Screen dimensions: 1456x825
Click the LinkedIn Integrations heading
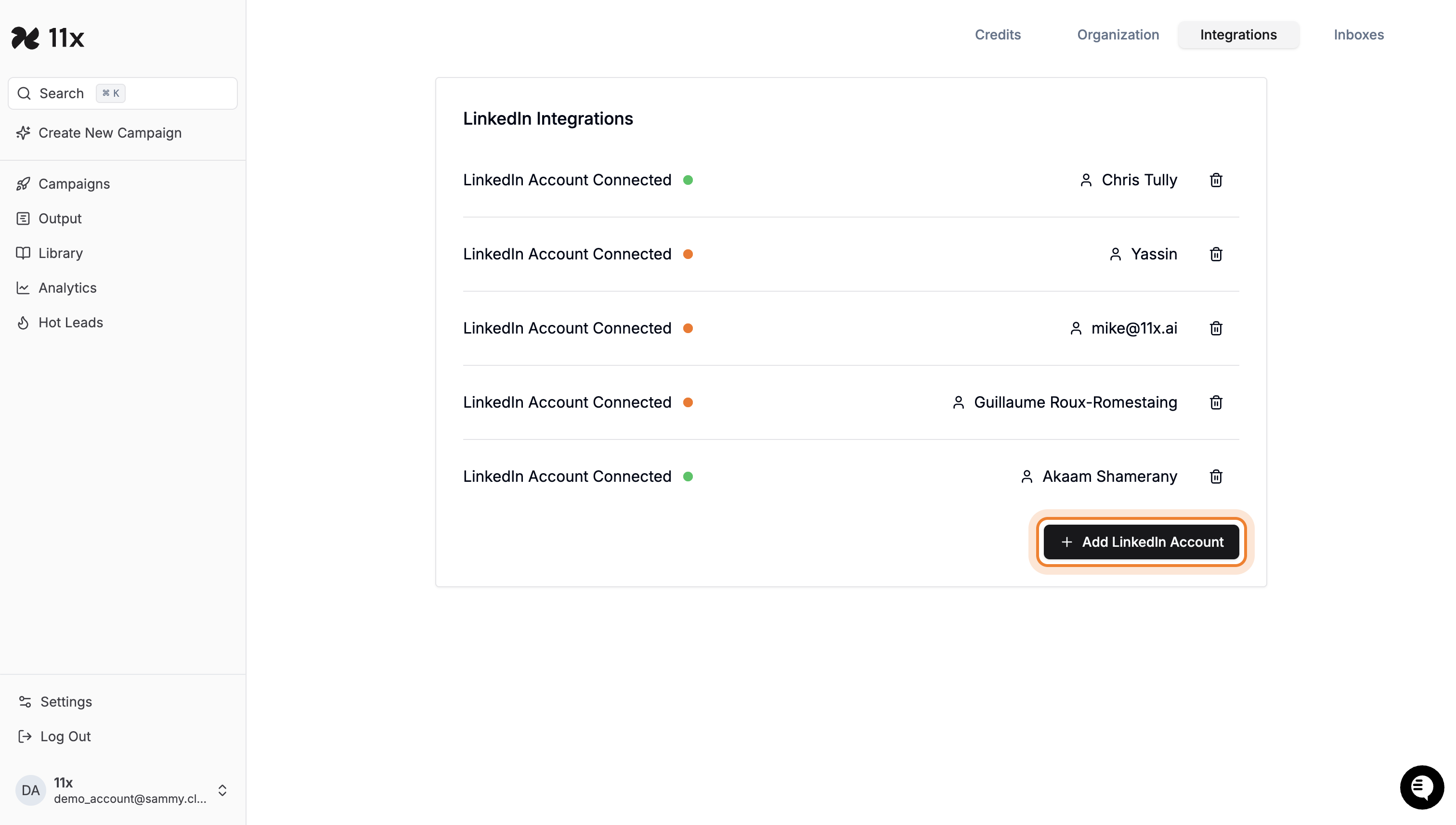(547, 118)
